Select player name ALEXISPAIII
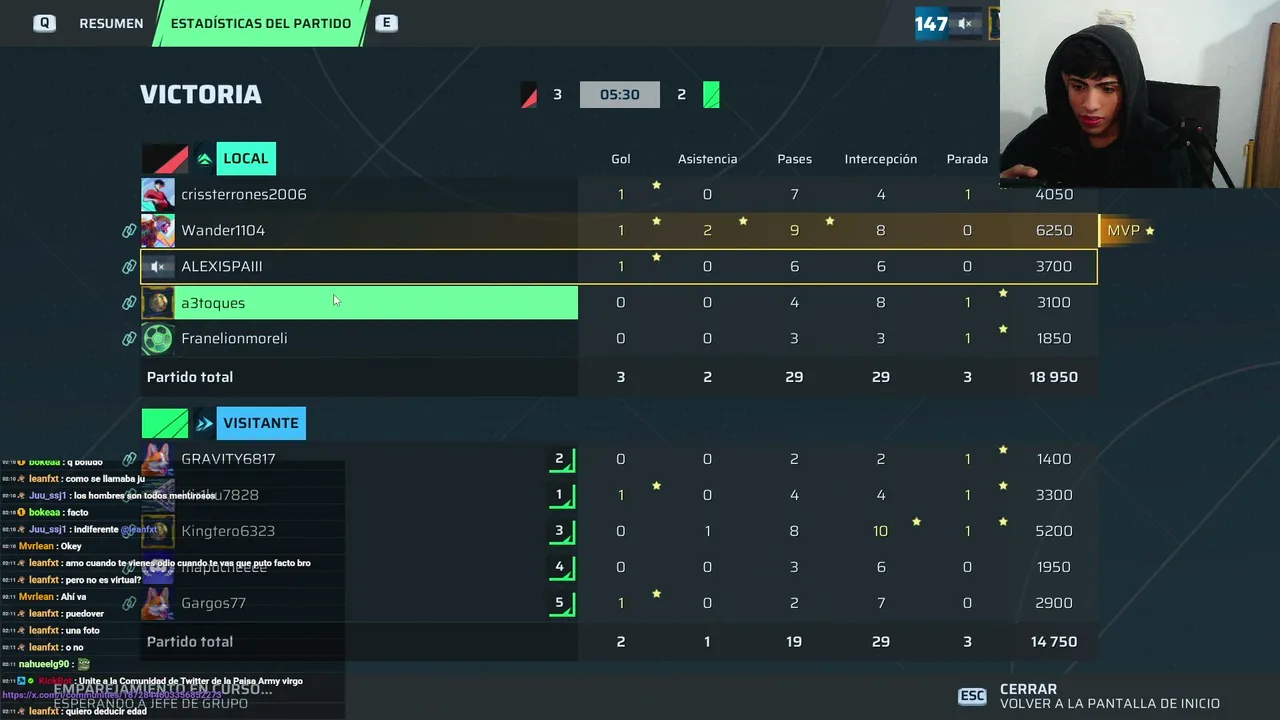This screenshot has height=720, width=1280. click(222, 266)
